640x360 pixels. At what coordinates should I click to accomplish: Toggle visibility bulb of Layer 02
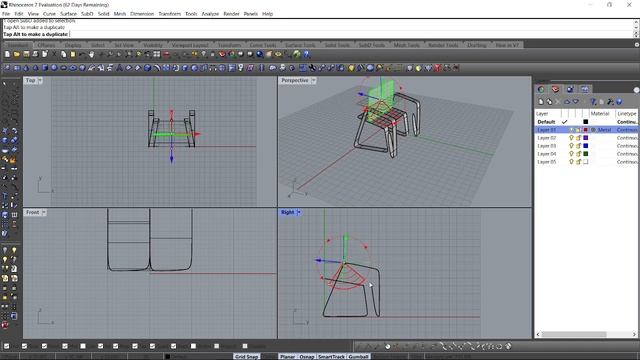click(571, 138)
